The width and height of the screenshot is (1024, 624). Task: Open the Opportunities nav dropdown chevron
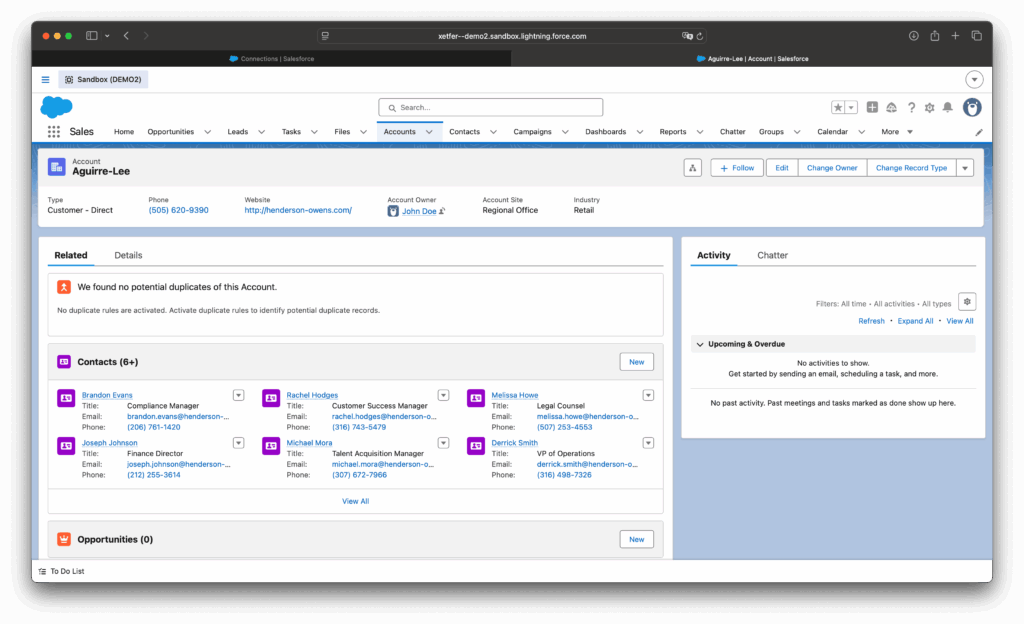(x=208, y=132)
